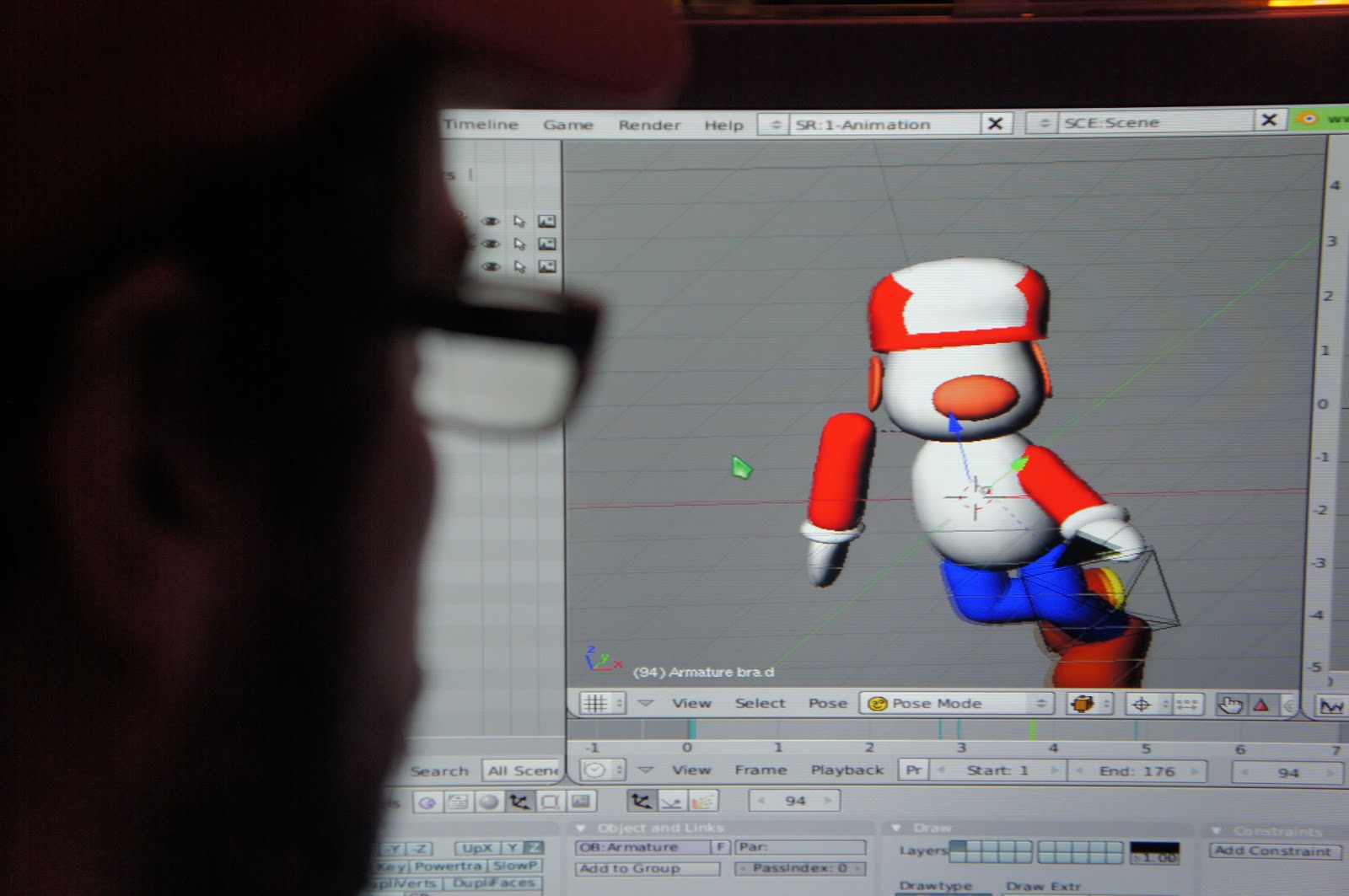This screenshot has width=1349, height=896.
Task: Open the Search menu in the outliner header
Action: (439, 771)
